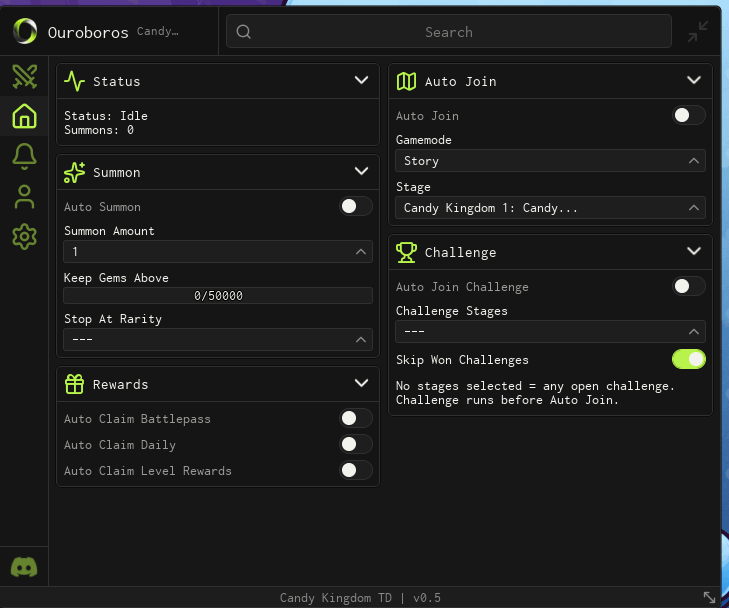Open the Discord link icon

pos(24,567)
